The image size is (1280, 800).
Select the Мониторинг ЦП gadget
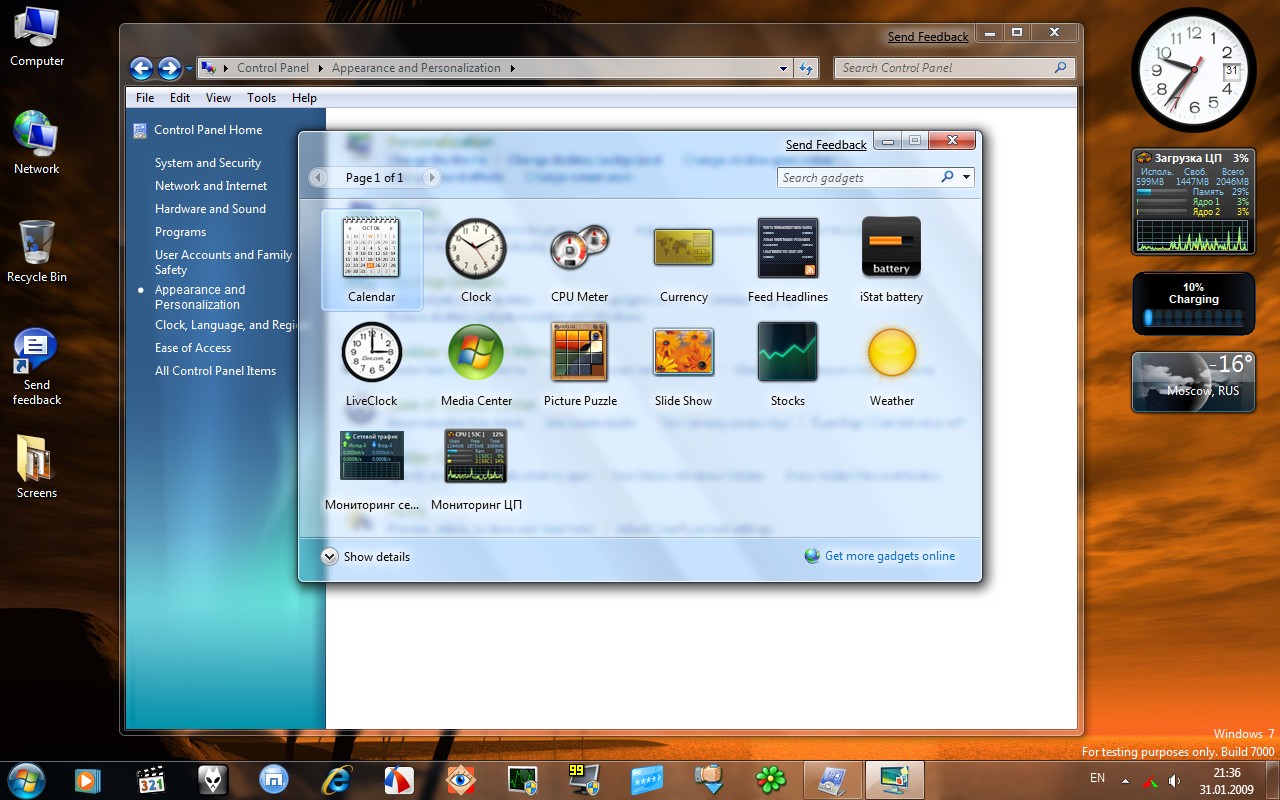pos(476,468)
